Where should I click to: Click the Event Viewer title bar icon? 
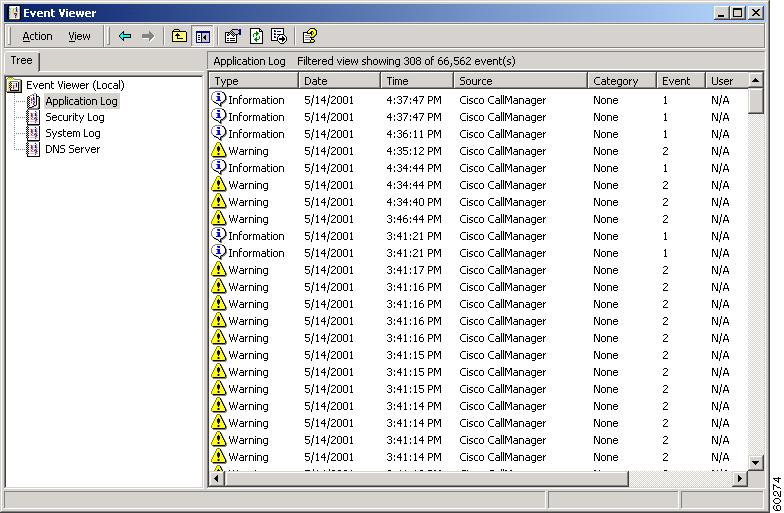pos(14,12)
